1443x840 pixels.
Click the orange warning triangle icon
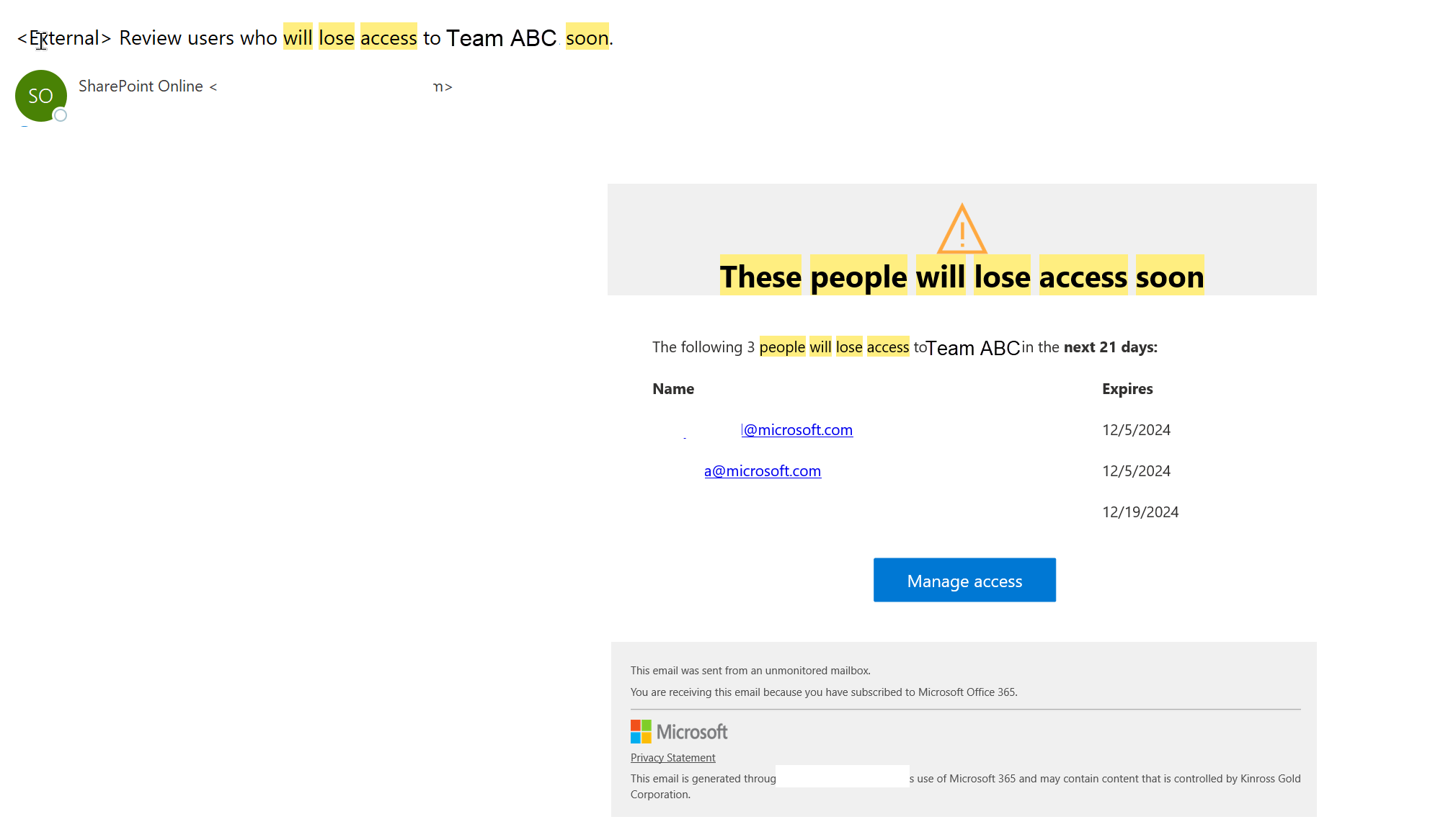pyautogui.click(x=962, y=229)
